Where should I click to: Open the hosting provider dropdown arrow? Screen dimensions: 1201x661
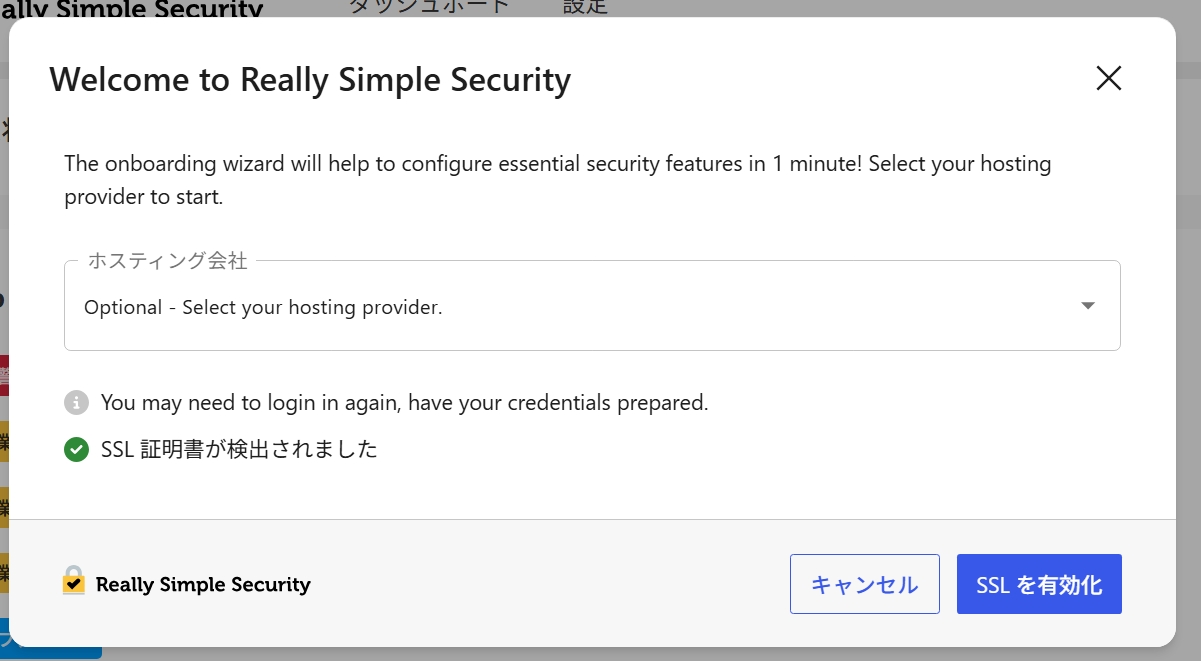(x=1088, y=306)
